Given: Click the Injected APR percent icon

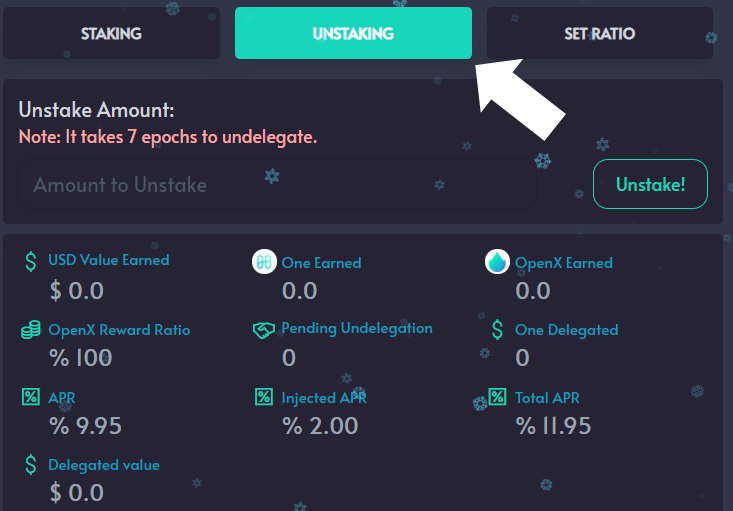Looking at the screenshot, I should pos(264,397).
